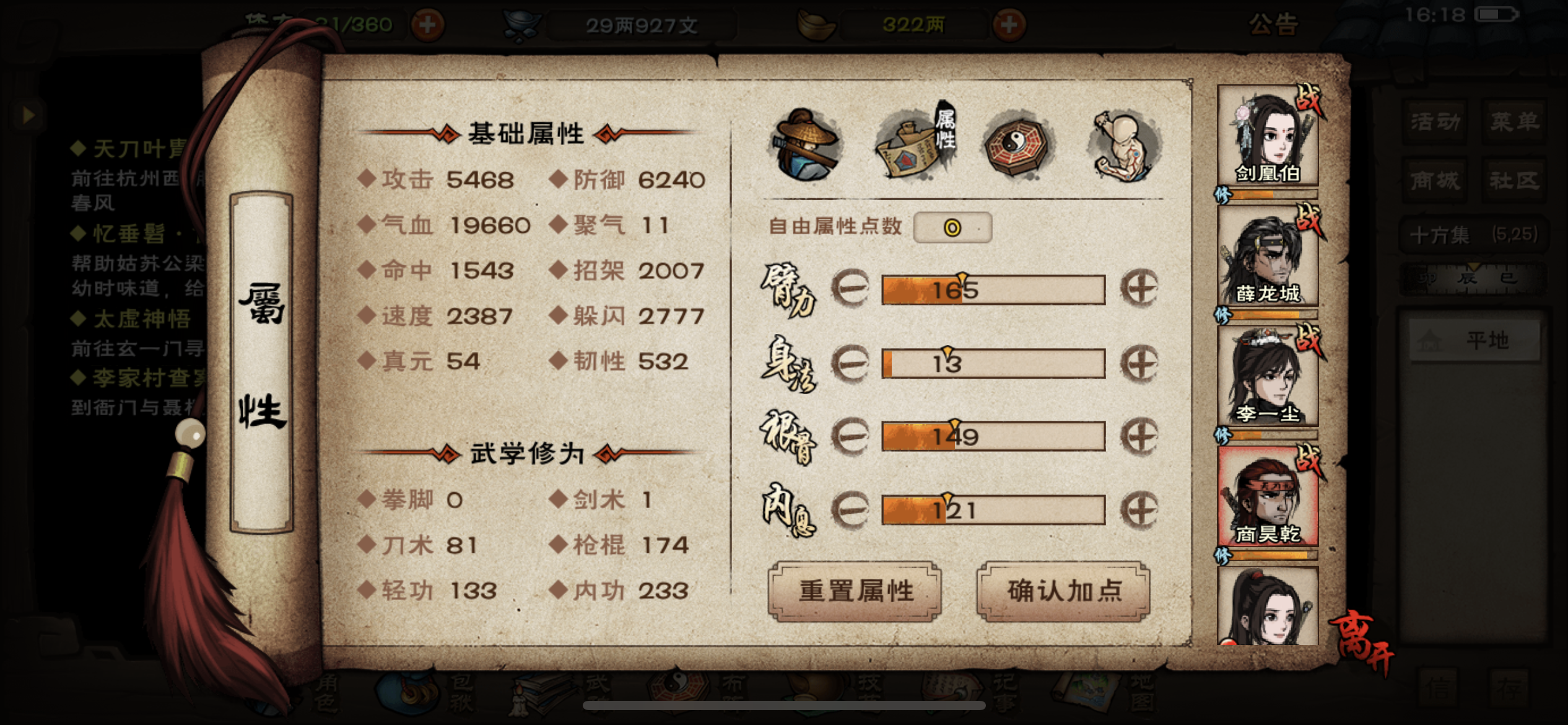Increase 身法 with its plus button

point(1139,363)
